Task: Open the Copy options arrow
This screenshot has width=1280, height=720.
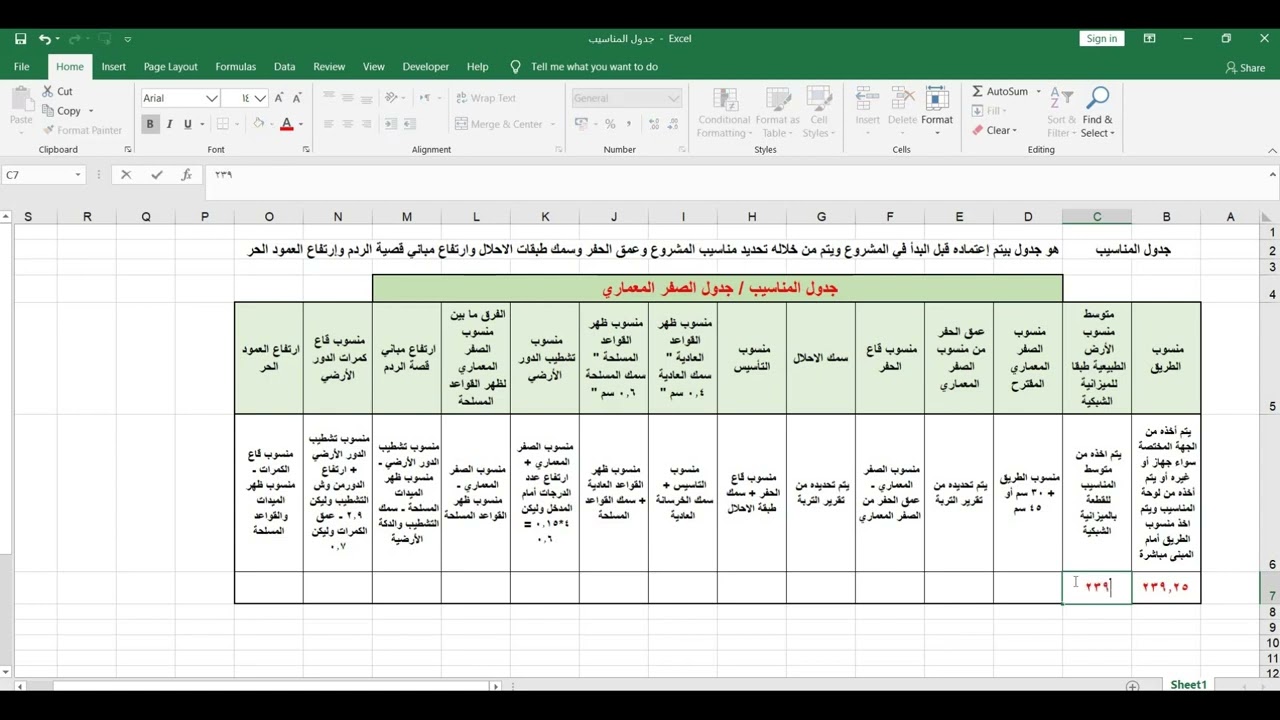Action: (x=90, y=111)
